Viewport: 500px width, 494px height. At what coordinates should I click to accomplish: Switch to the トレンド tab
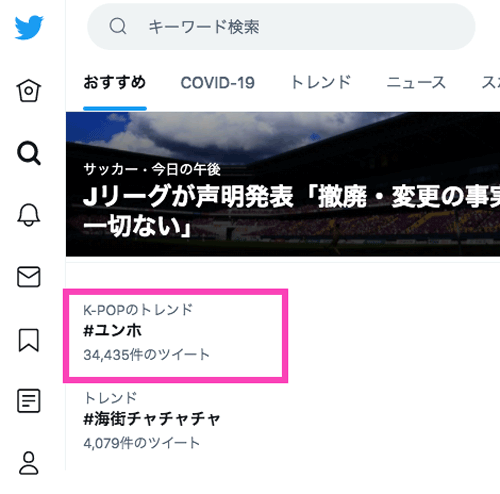click(x=321, y=82)
